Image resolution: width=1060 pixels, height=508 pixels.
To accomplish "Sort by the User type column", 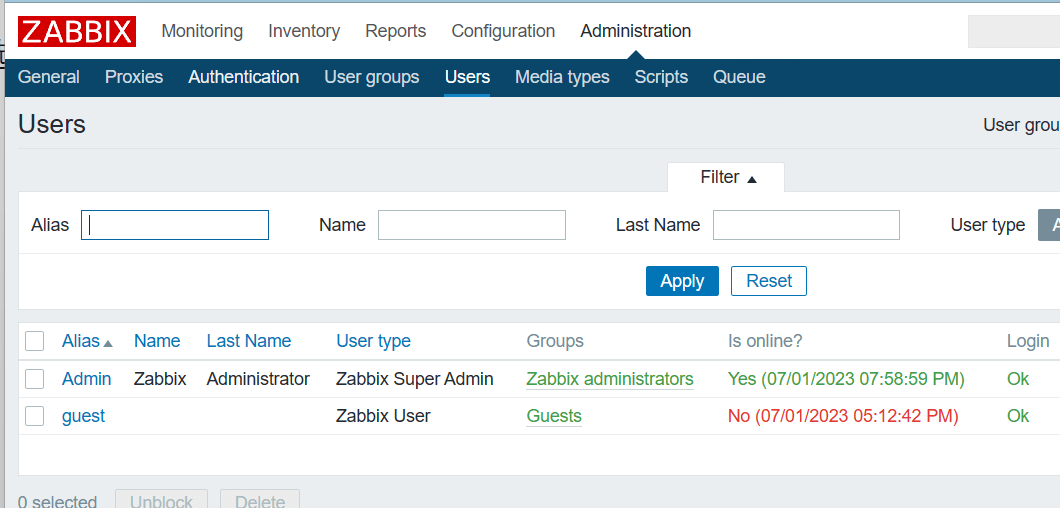I will point(373,341).
